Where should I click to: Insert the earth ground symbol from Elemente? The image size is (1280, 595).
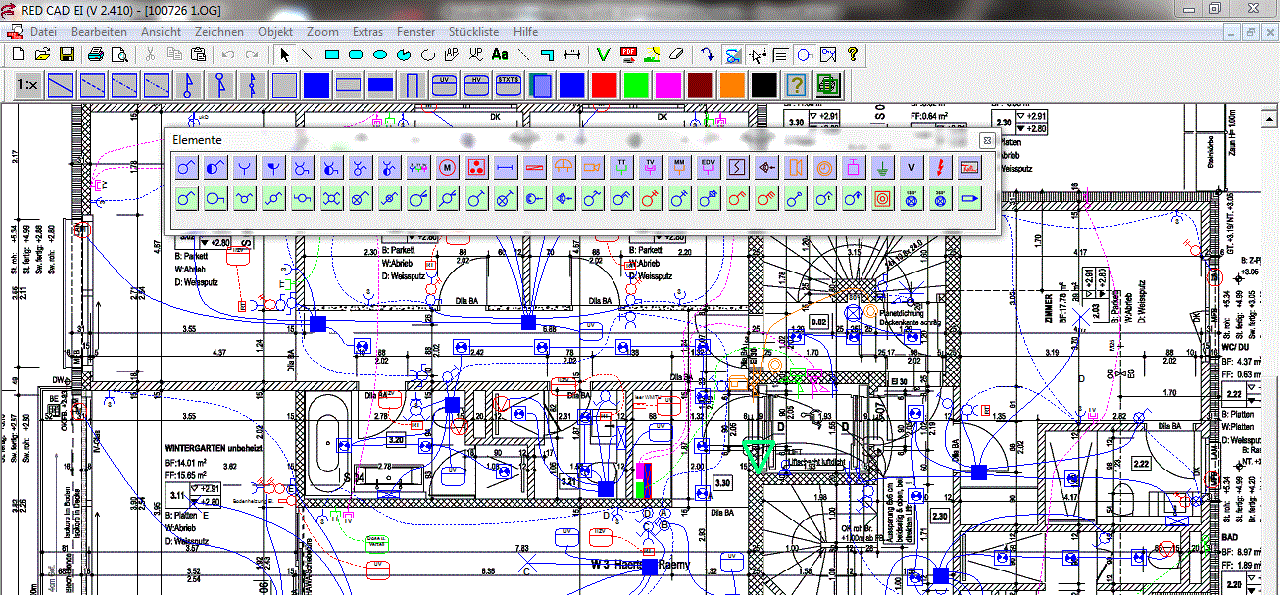pyautogui.click(x=882, y=167)
